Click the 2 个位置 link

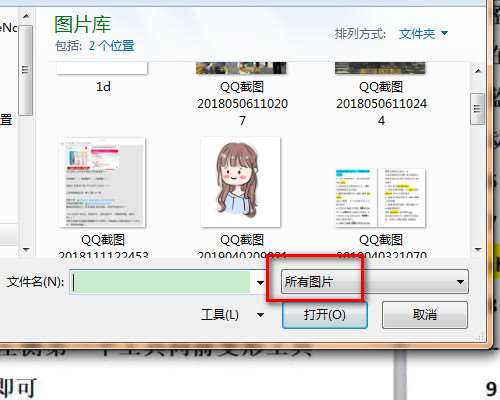[111, 46]
